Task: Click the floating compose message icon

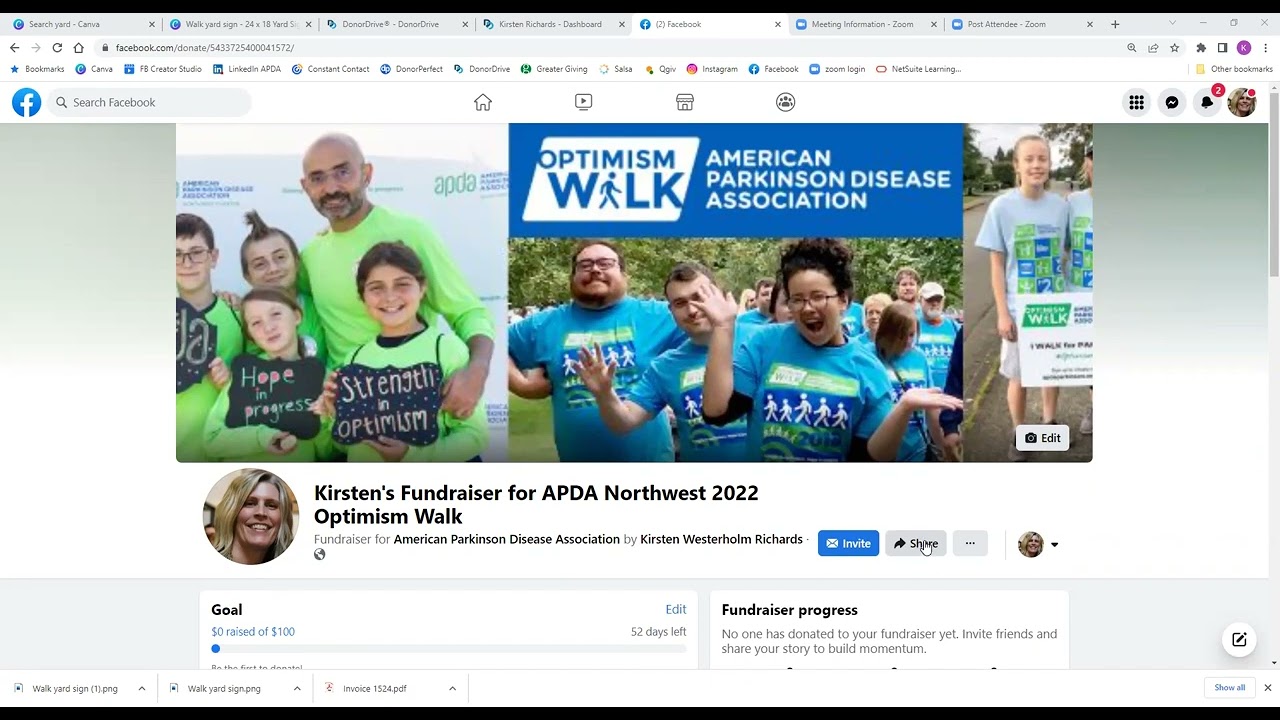Action: point(1239,640)
